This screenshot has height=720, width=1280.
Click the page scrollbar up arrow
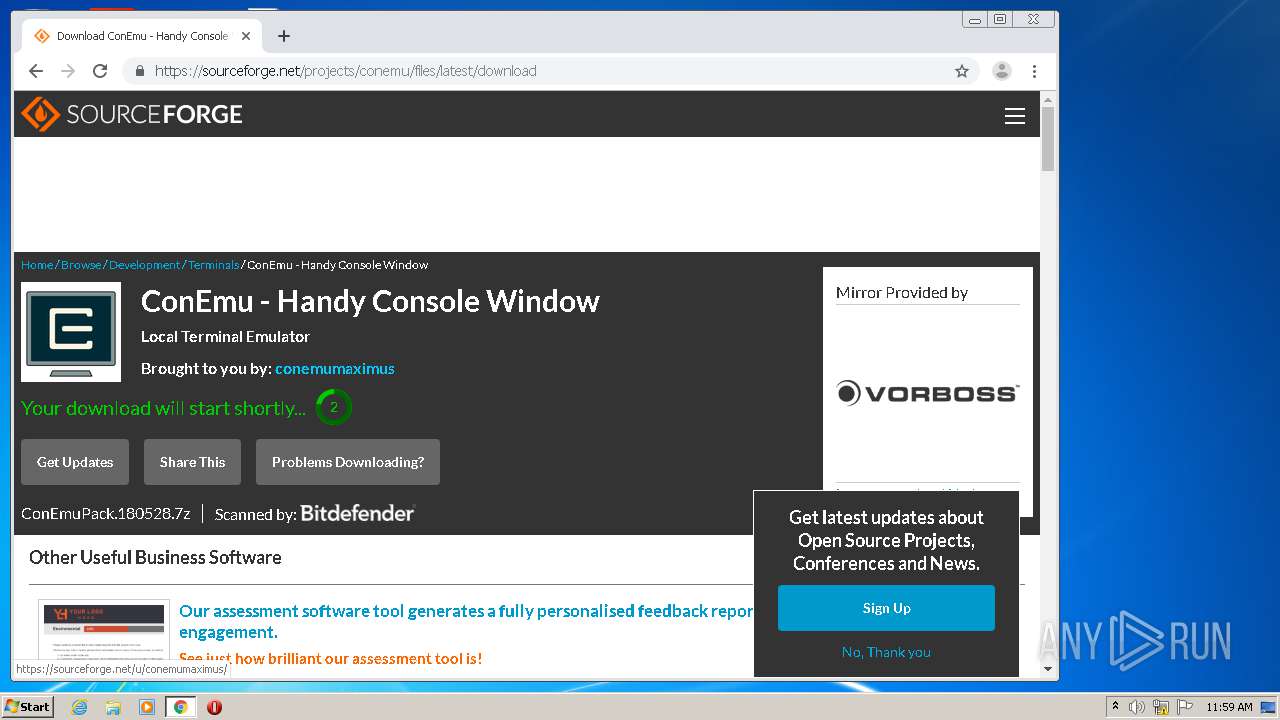(x=1048, y=99)
